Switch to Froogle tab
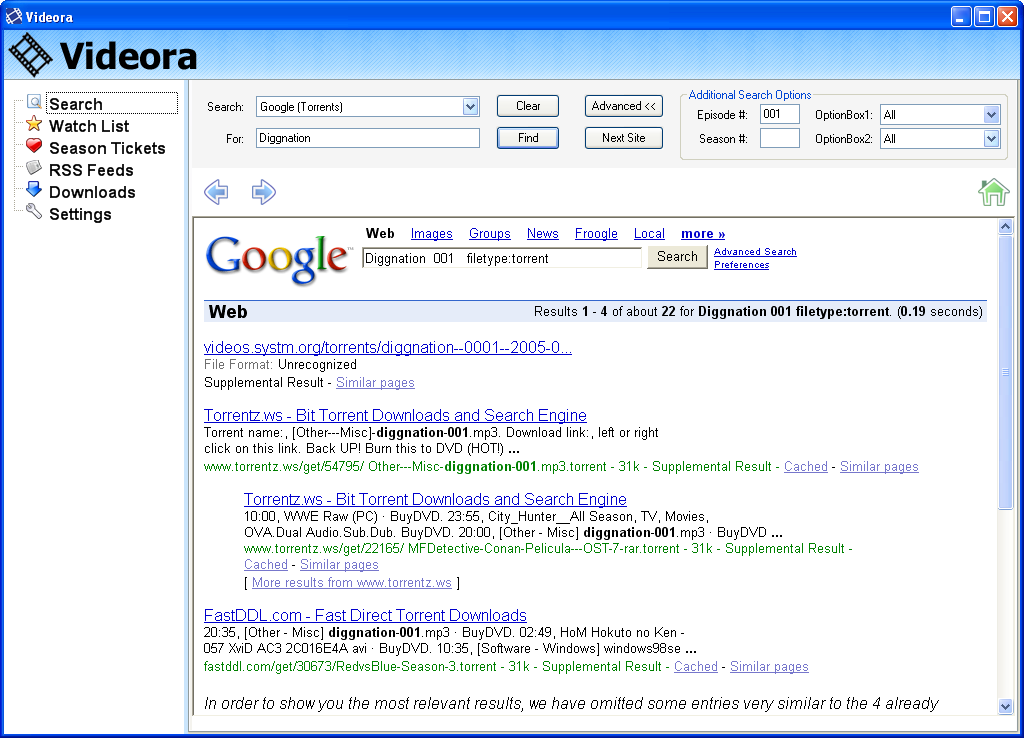1024x738 pixels. [596, 234]
